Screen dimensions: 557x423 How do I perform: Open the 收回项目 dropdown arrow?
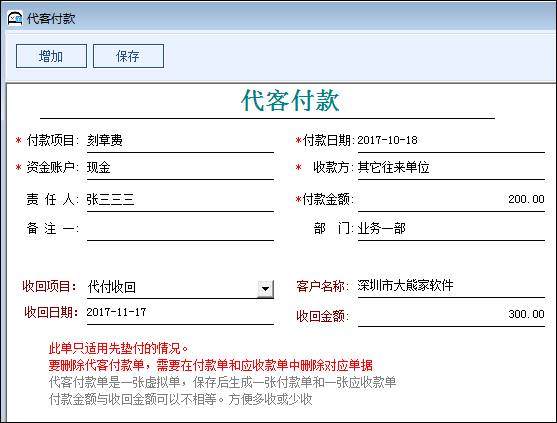265,289
